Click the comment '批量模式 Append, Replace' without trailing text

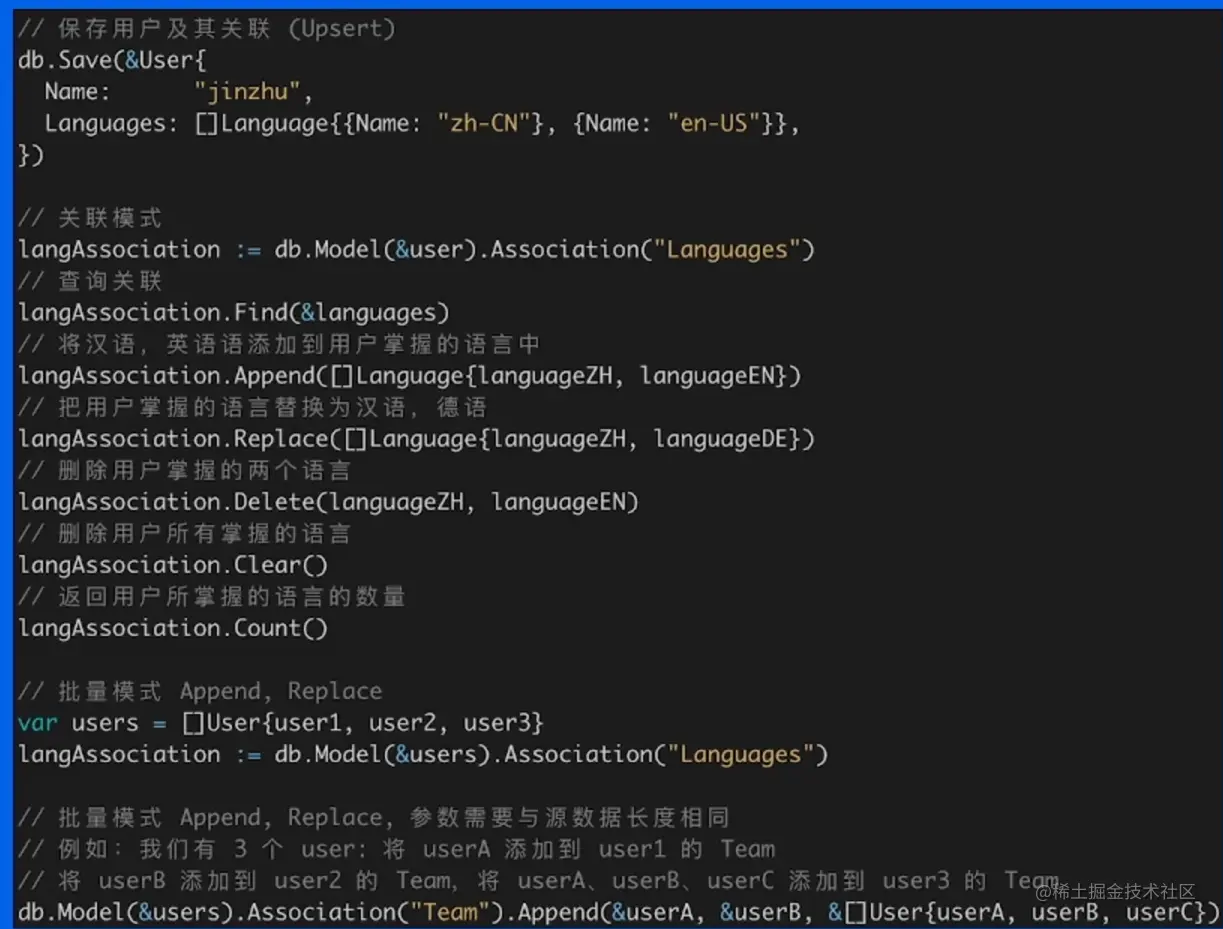tap(200, 691)
